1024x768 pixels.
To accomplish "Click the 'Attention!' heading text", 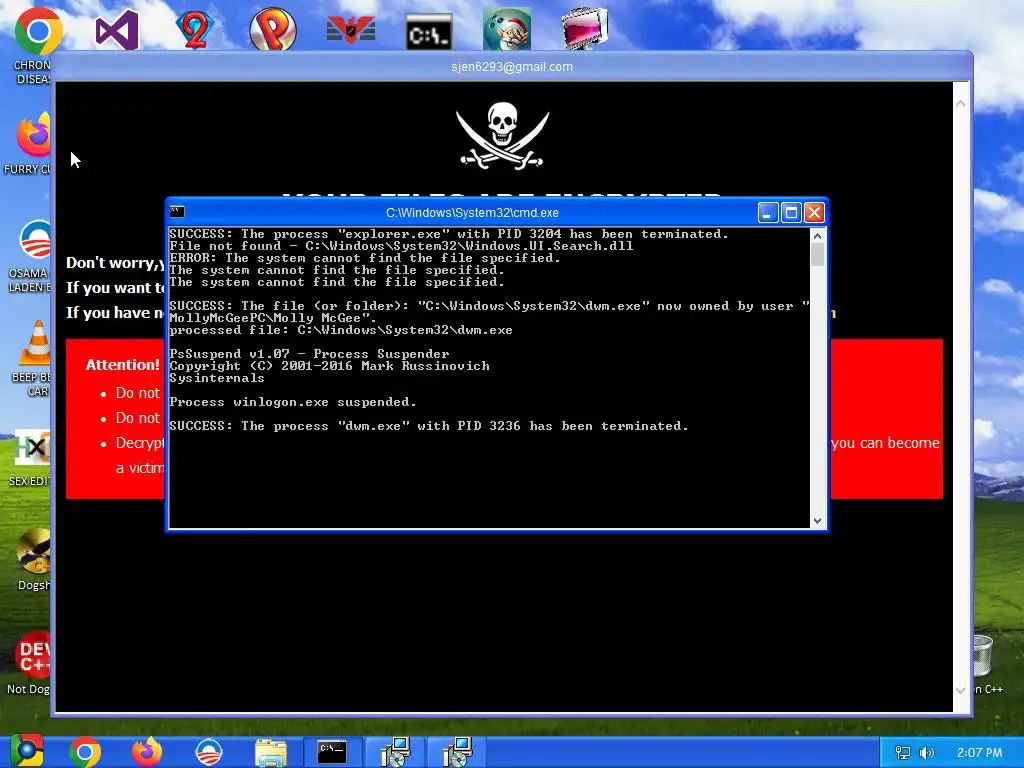I will pyautogui.click(x=122, y=364).
